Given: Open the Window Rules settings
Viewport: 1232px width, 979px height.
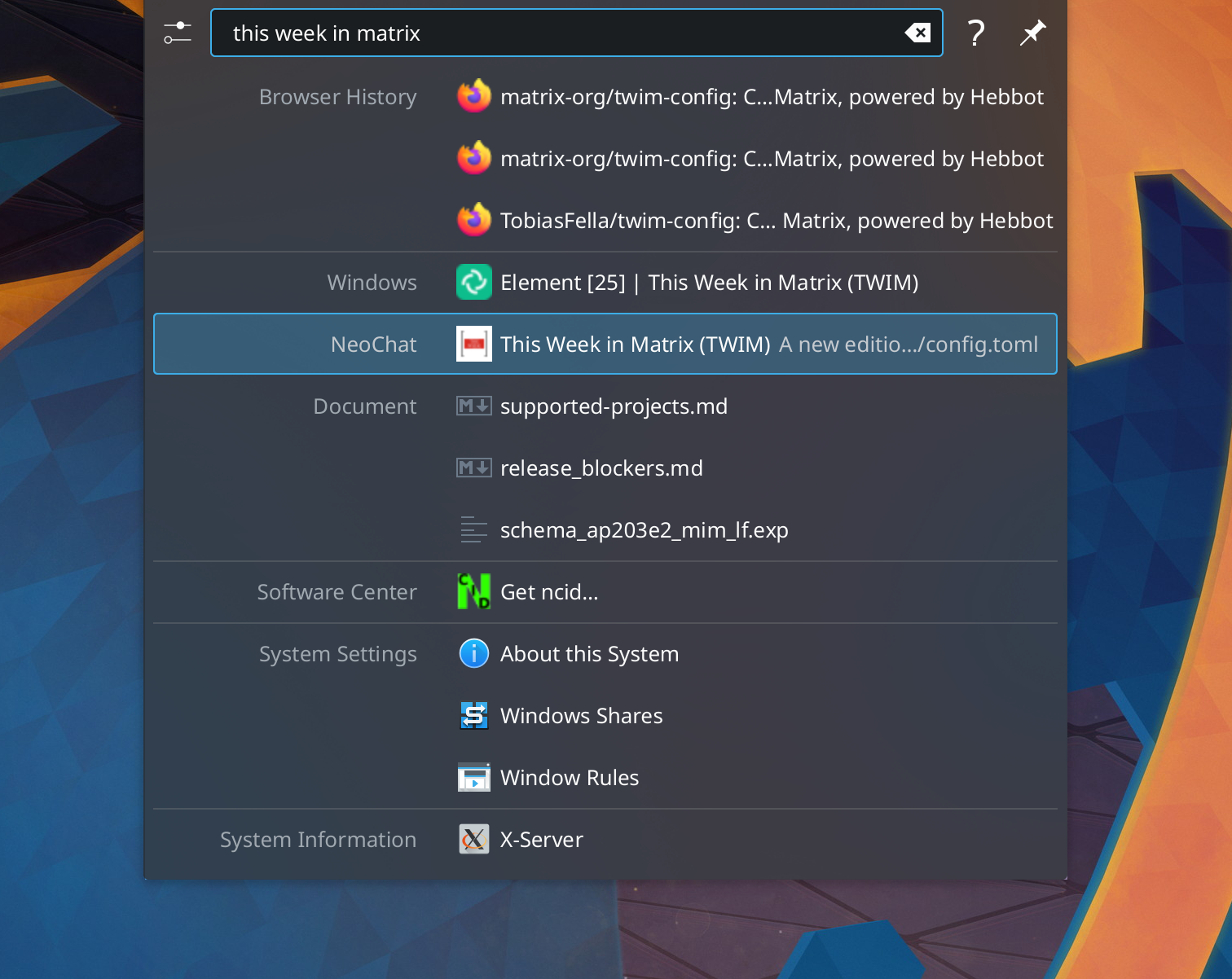Looking at the screenshot, I should click(x=569, y=778).
